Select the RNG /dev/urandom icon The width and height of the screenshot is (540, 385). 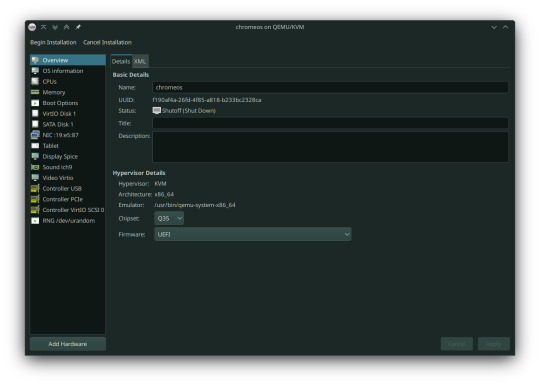point(35,220)
